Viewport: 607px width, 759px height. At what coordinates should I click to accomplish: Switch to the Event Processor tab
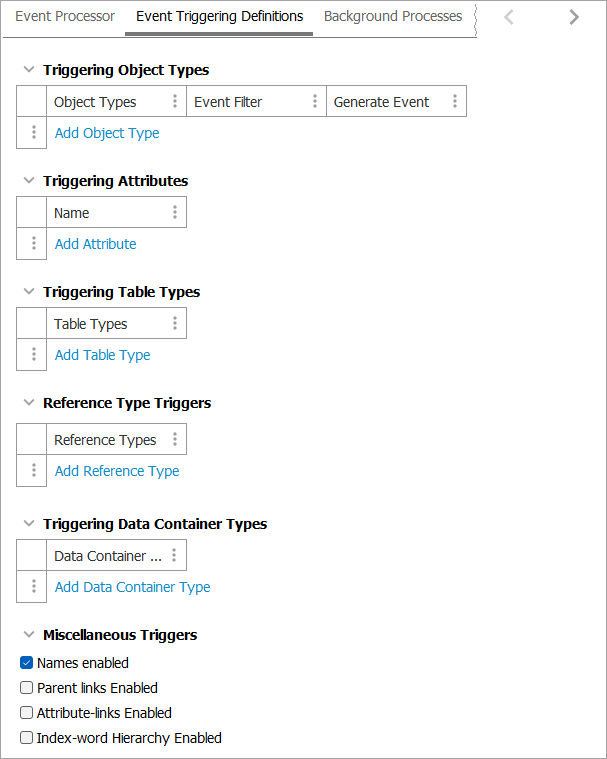[x=65, y=17]
